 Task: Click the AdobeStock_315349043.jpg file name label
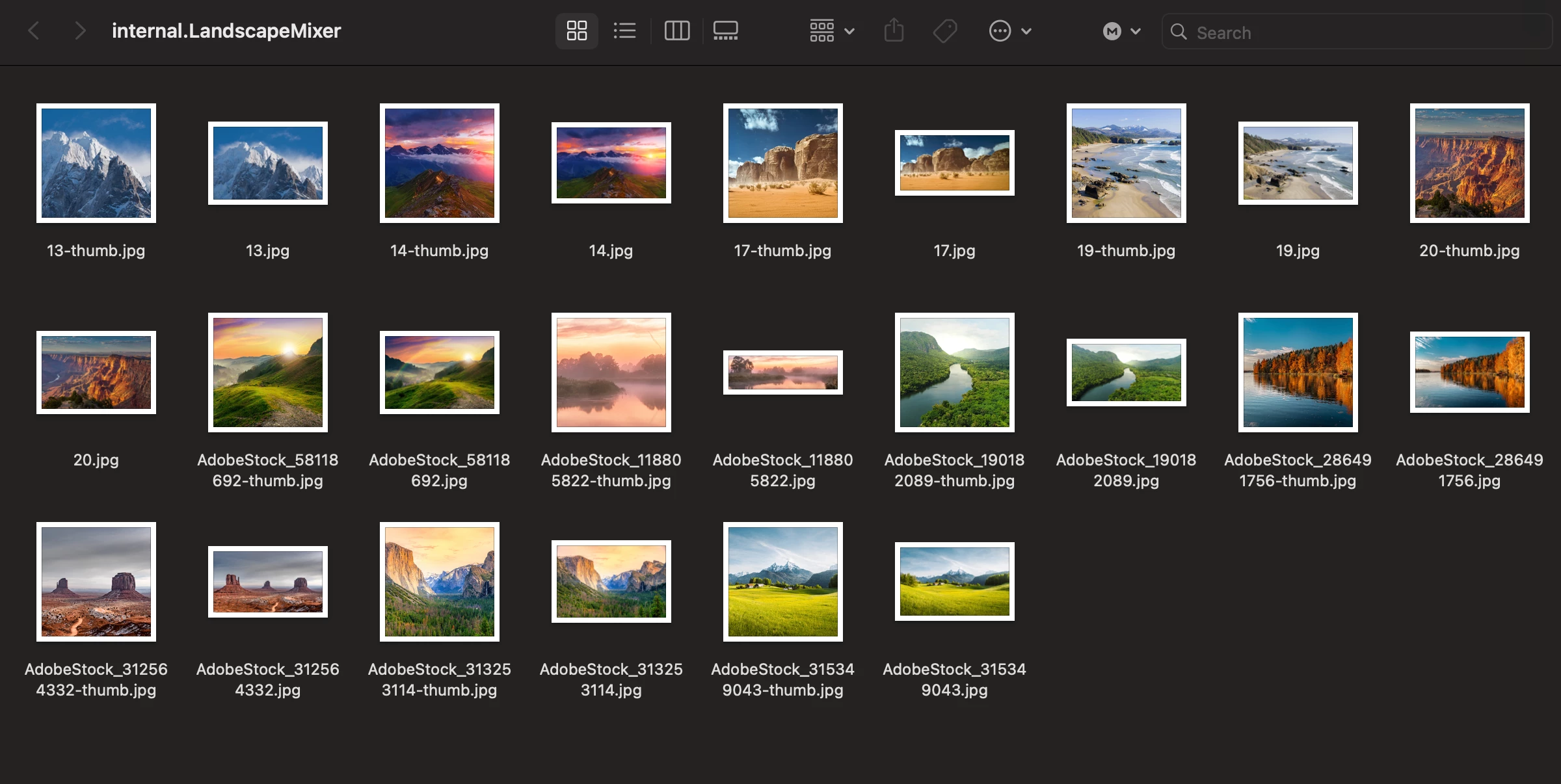[x=954, y=679]
